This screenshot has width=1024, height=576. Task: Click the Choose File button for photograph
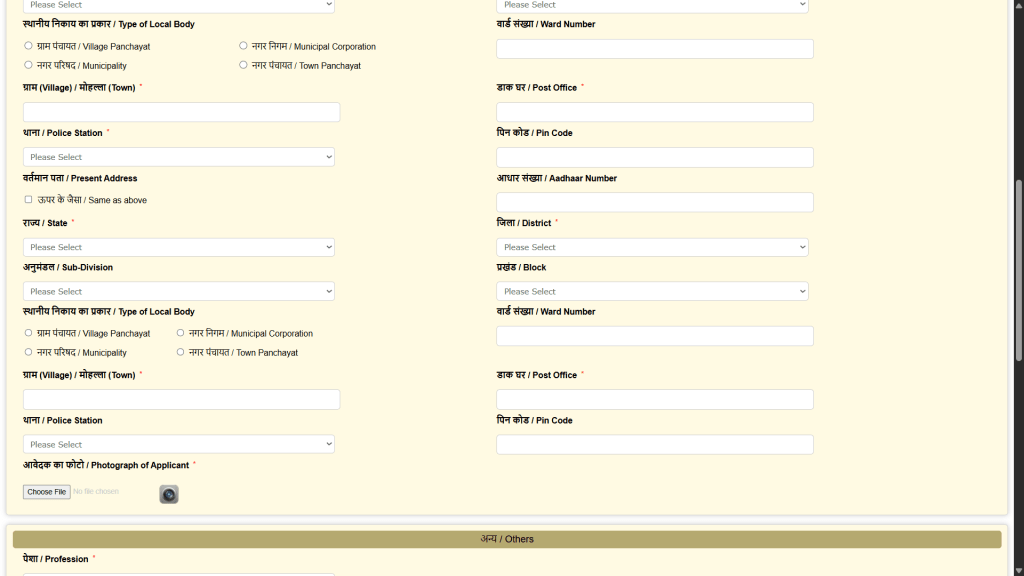(46, 492)
